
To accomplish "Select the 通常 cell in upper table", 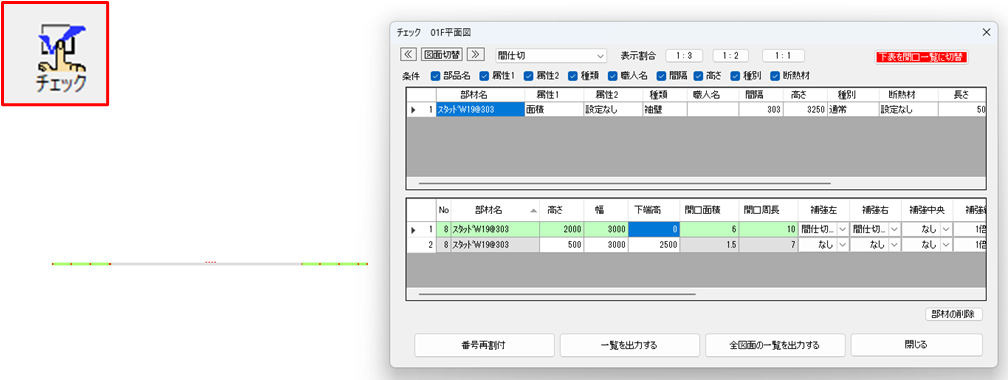I will pos(853,109).
